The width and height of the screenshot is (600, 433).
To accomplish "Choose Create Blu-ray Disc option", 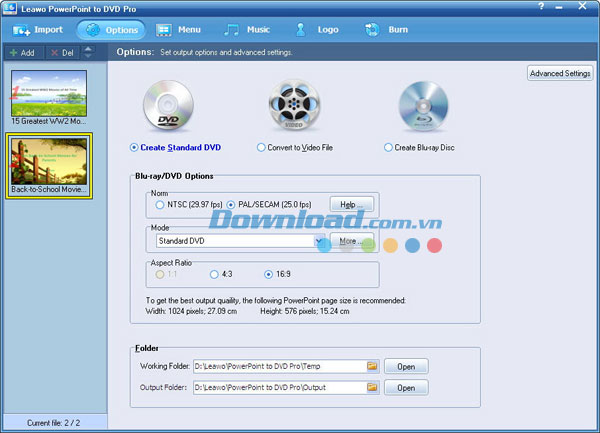I will pos(419,148).
